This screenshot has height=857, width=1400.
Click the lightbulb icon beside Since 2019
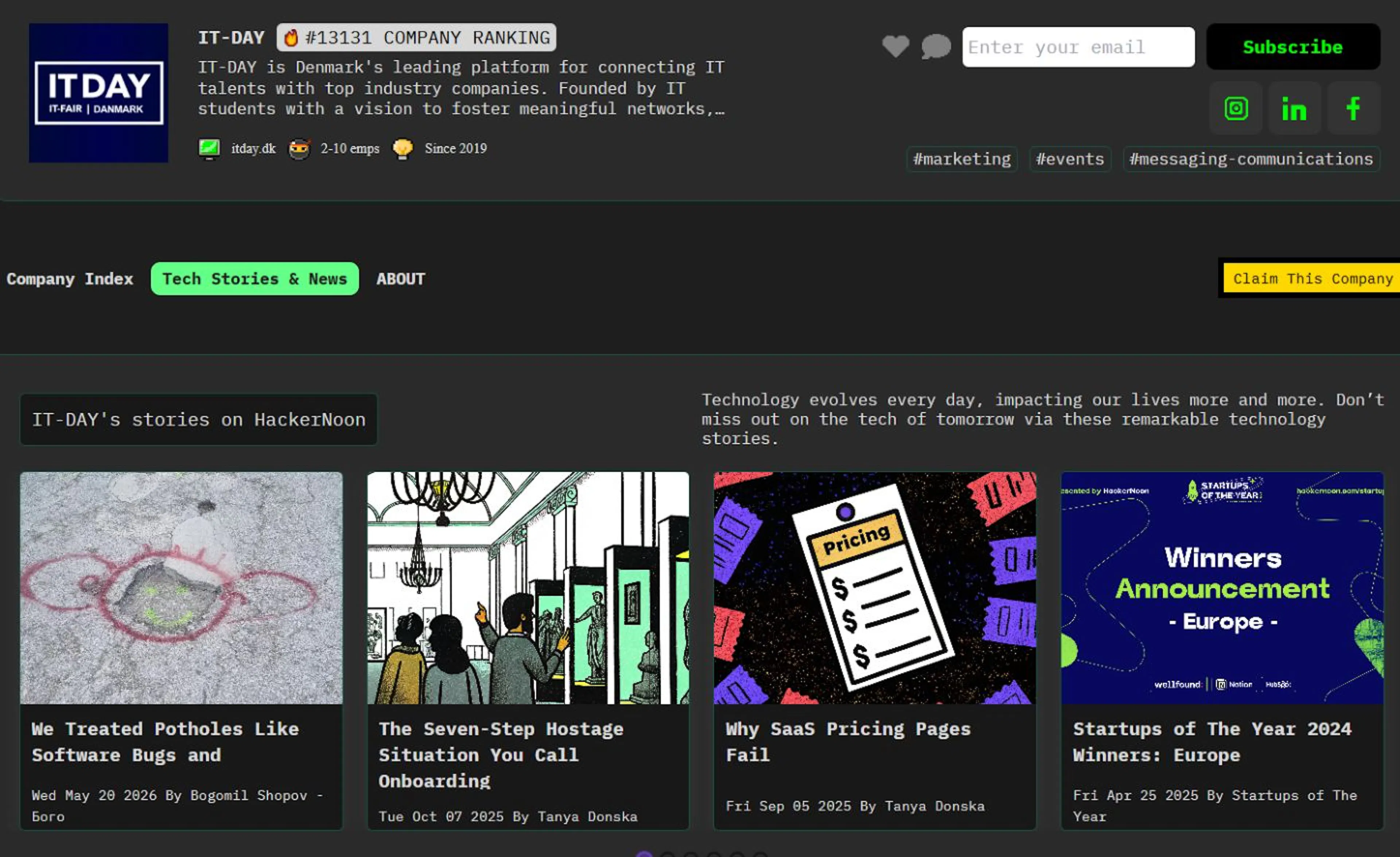coord(403,149)
